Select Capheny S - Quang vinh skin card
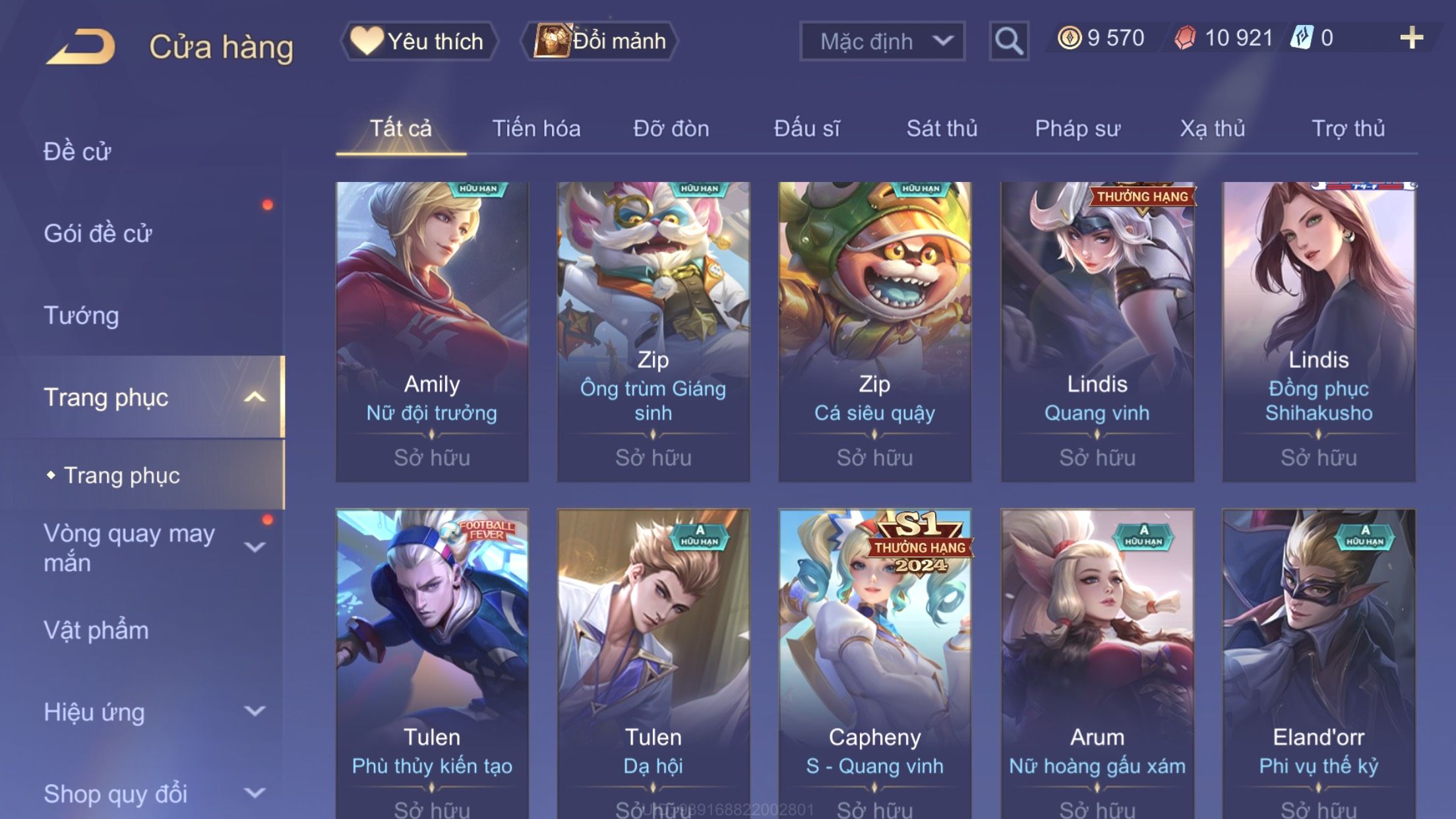This screenshot has width=1456, height=819. point(874,663)
